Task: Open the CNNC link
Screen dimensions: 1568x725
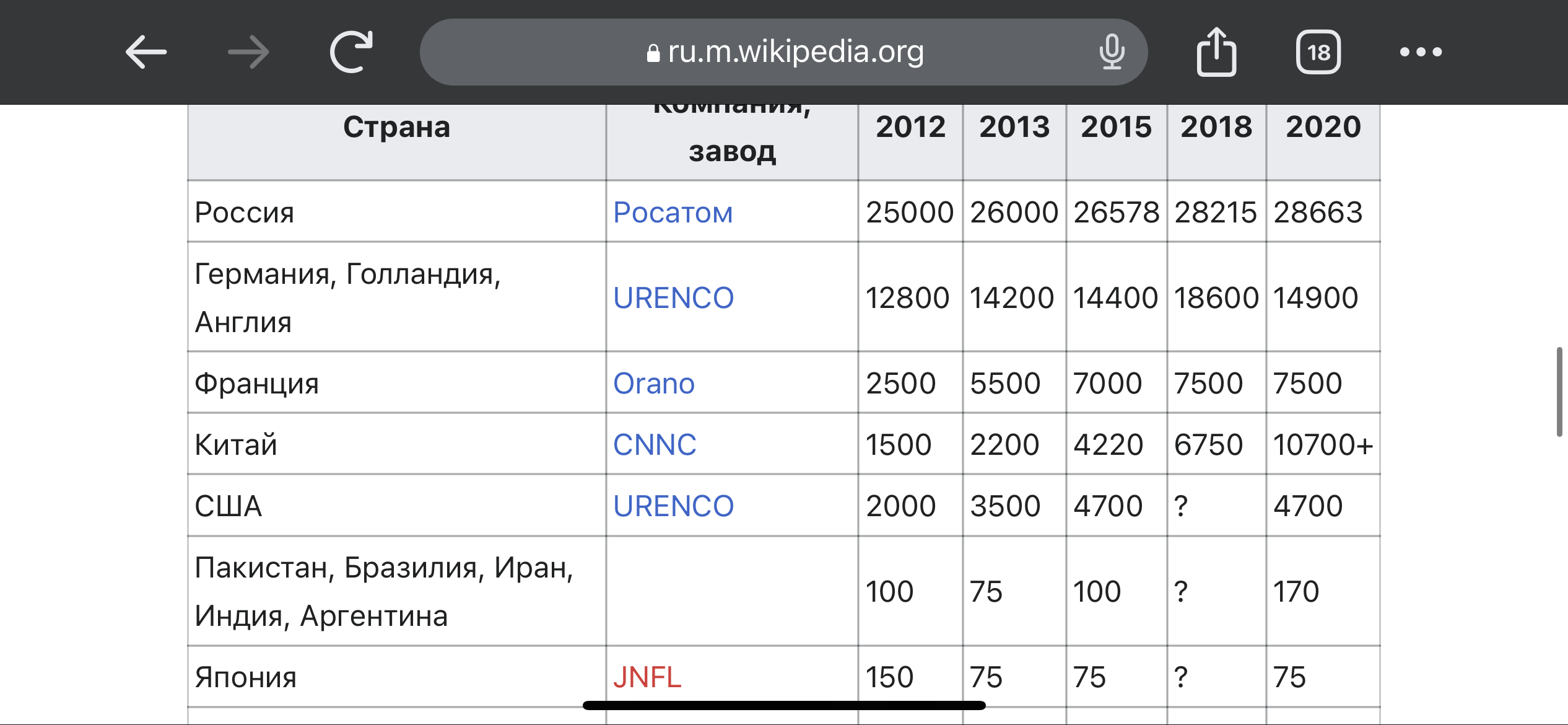Action: [655, 445]
